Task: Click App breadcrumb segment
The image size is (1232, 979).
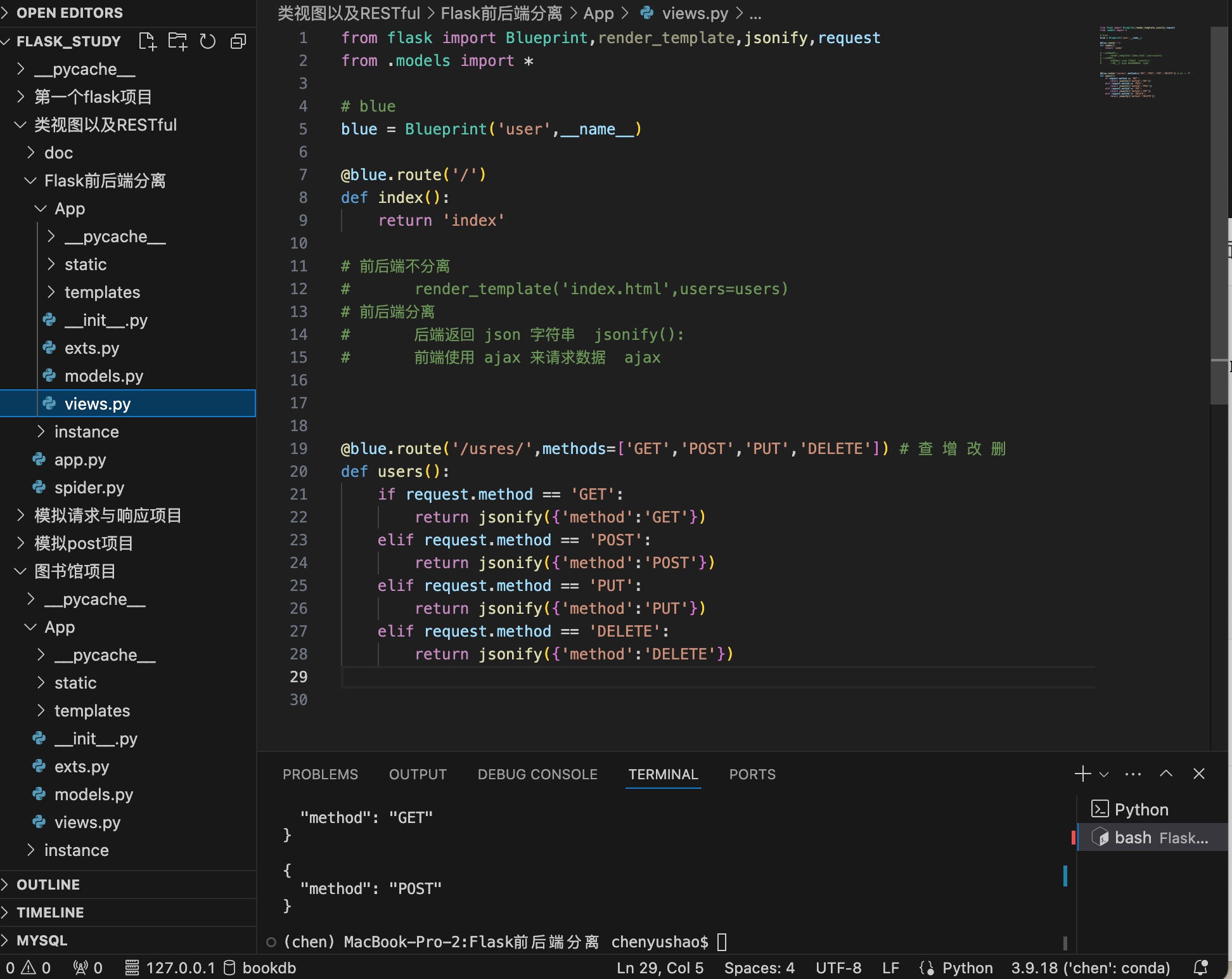Action: click(x=598, y=13)
